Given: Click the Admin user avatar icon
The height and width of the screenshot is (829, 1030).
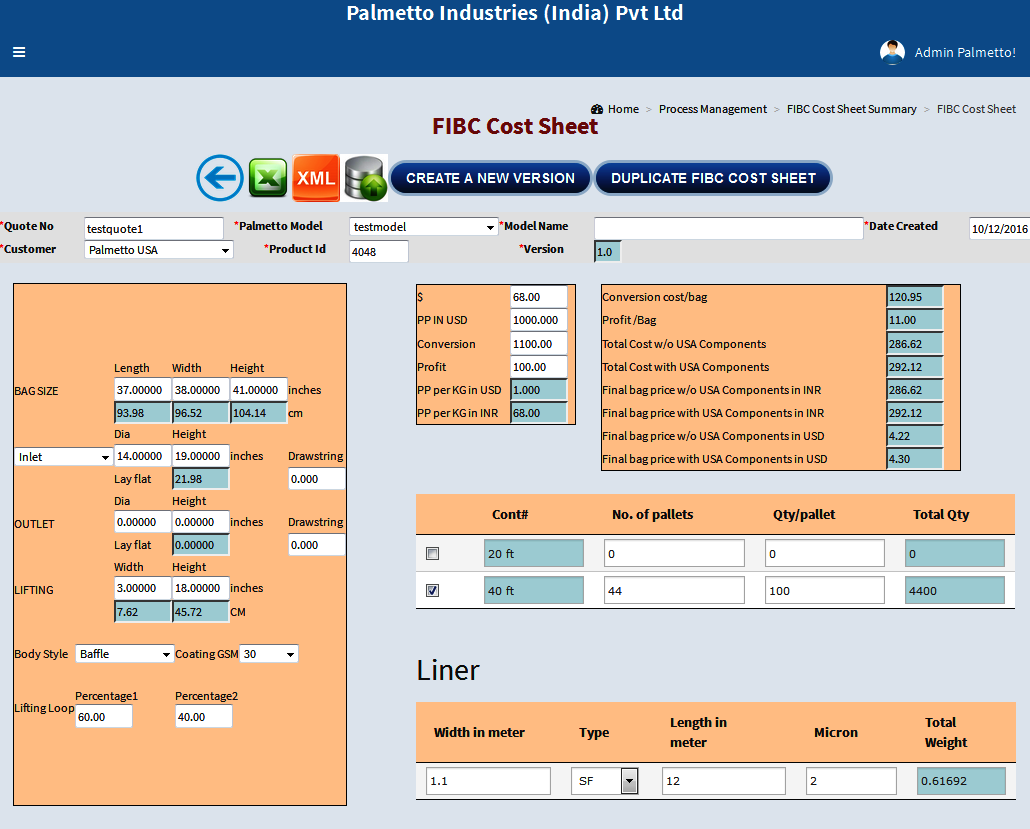Looking at the screenshot, I should pos(892,53).
